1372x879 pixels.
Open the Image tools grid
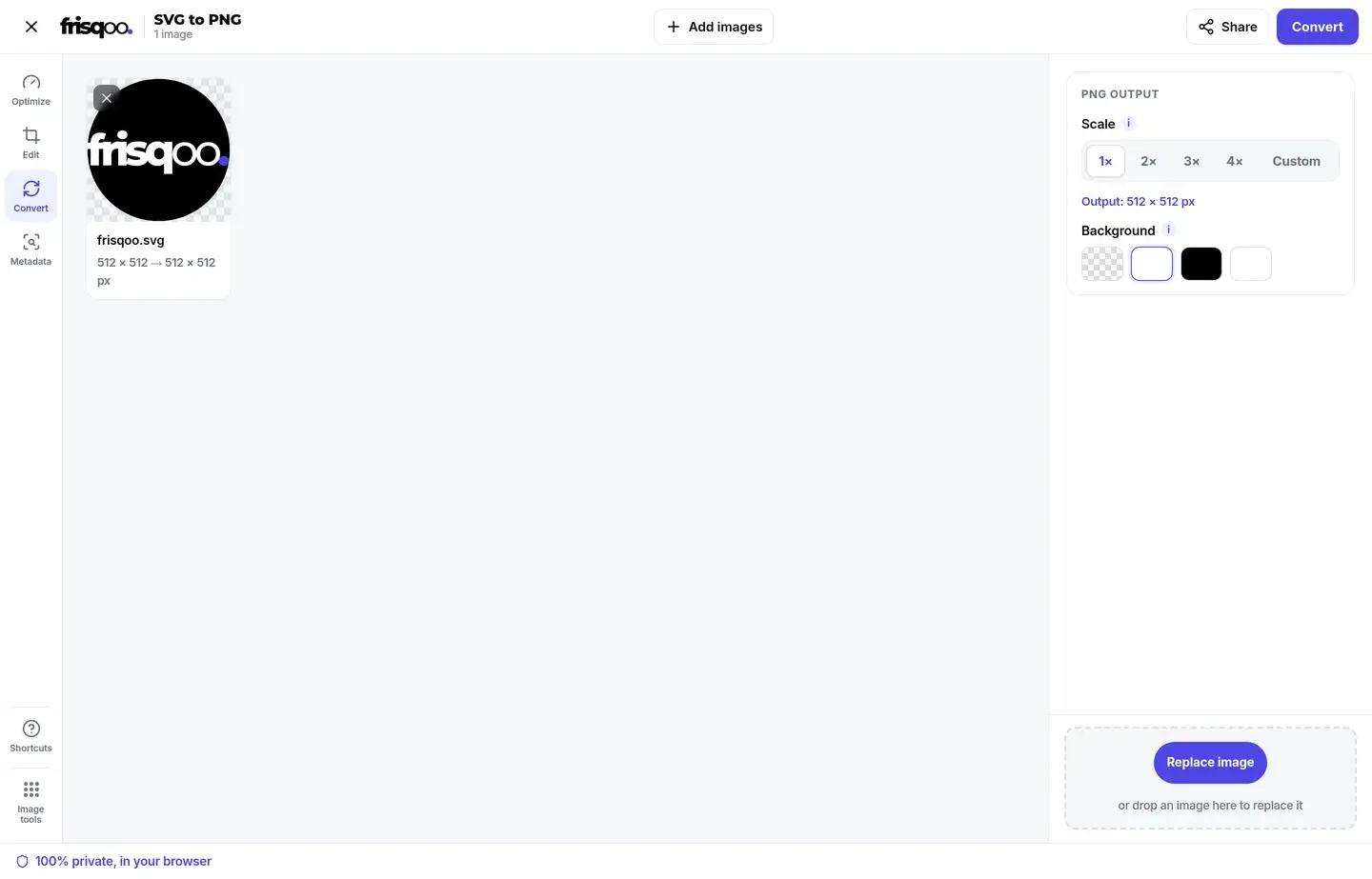pos(31,802)
